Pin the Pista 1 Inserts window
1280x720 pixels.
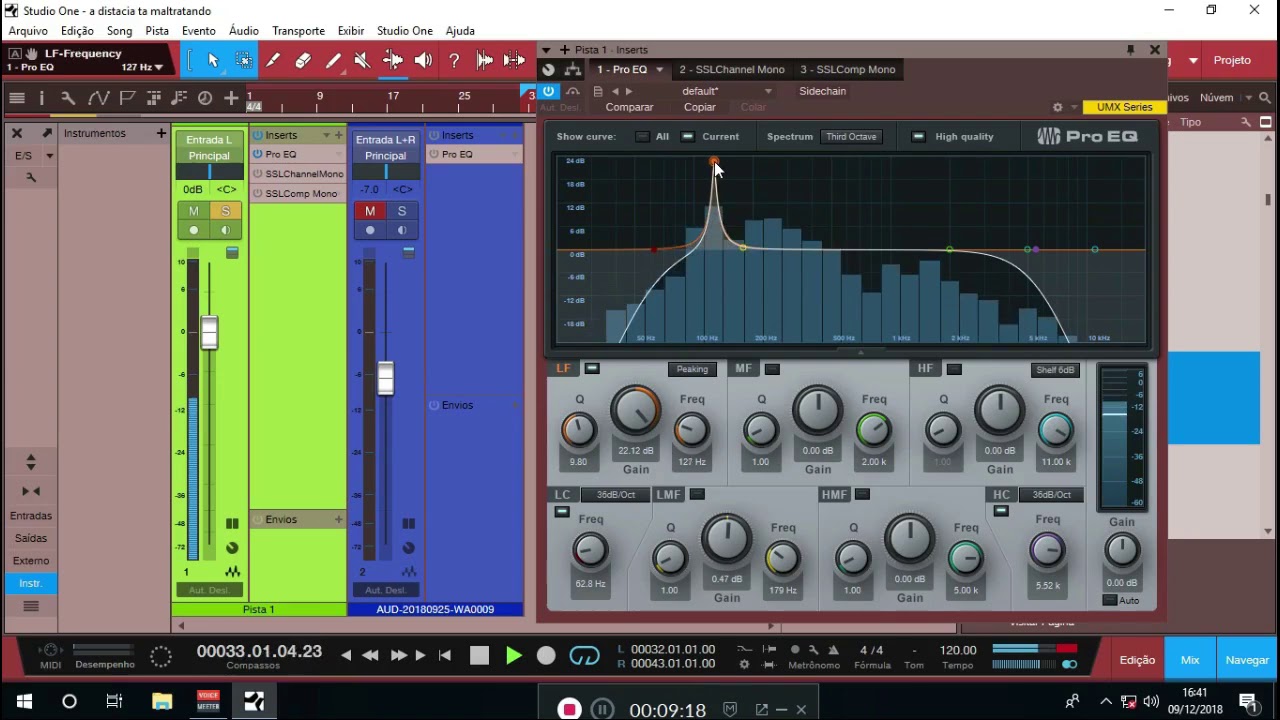pyautogui.click(x=1131, y=49)
